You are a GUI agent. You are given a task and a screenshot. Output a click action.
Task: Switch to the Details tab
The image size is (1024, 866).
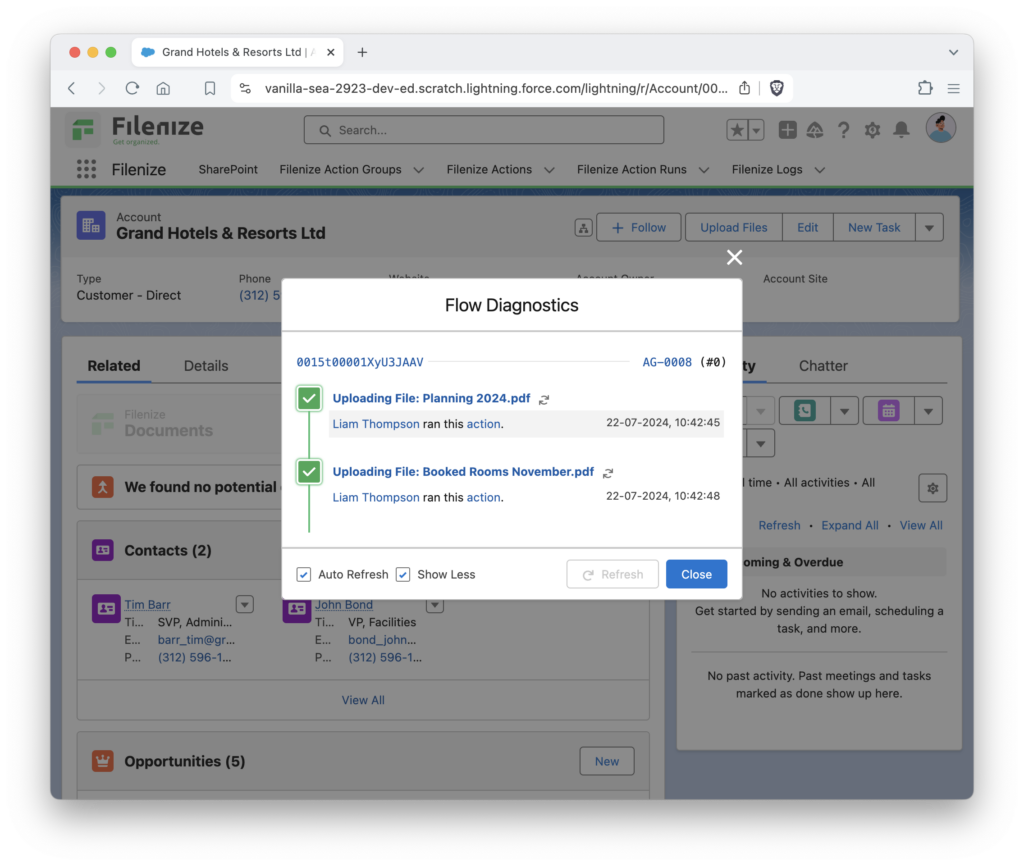[206, 366]
